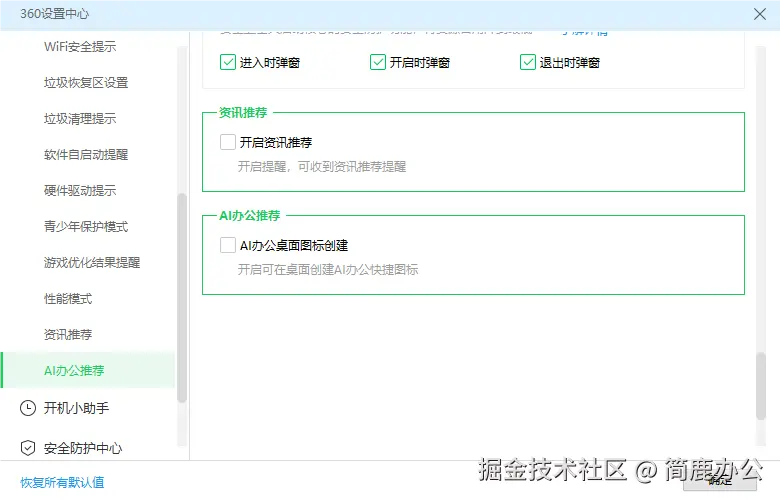Click the 资讯推荐 group heading
The image size is (780, 500).
click(243, 113)
